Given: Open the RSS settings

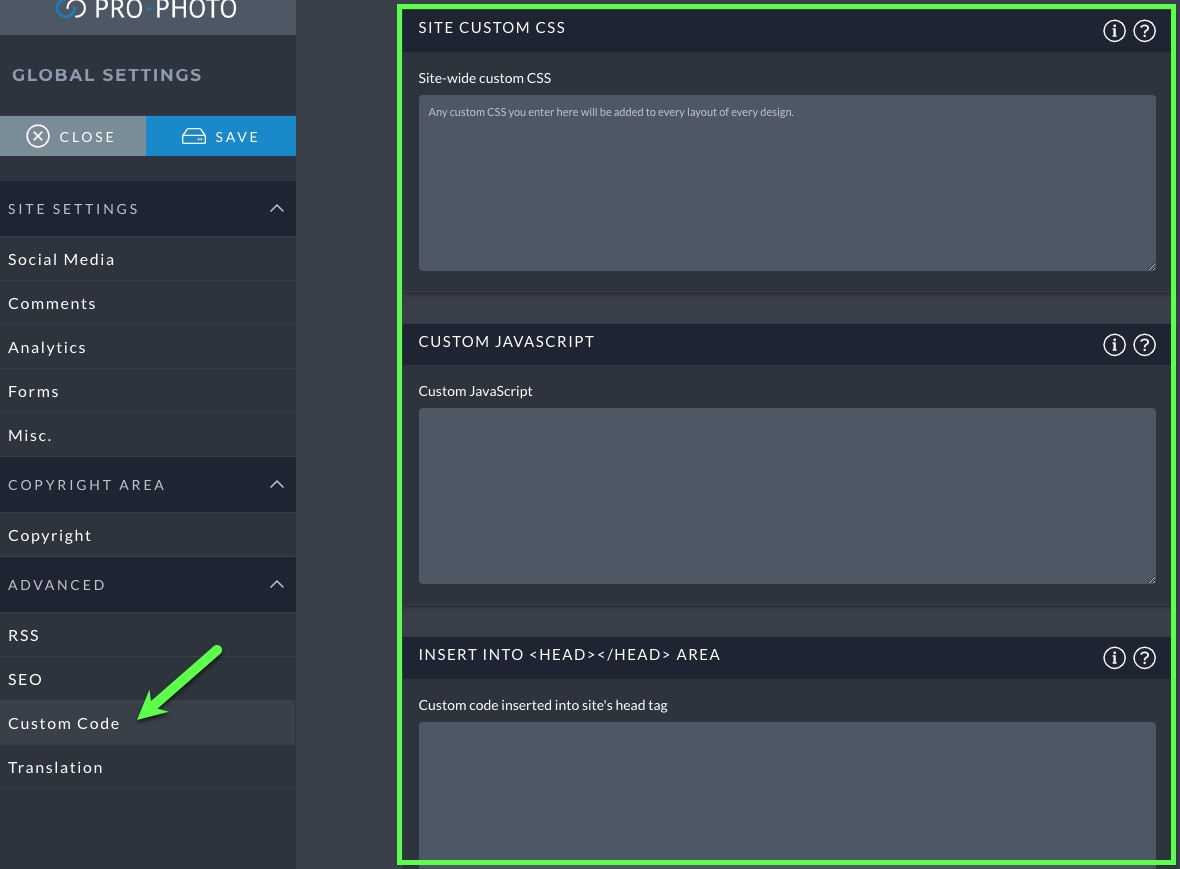Looking at the screenshot, I should coord(148,635).
